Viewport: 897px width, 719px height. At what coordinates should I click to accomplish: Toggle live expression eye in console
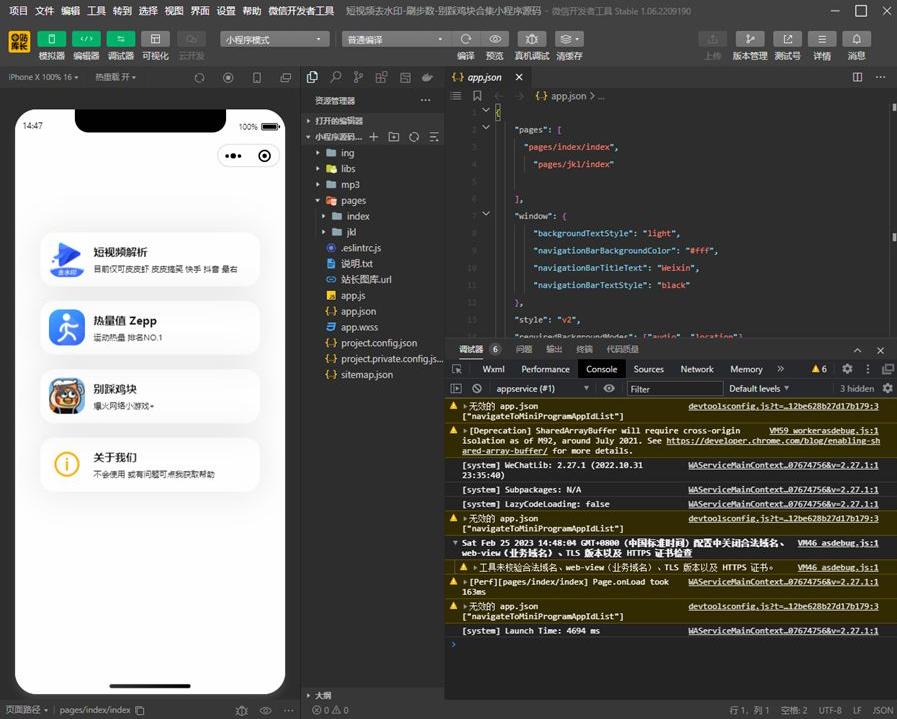[609, 388]
